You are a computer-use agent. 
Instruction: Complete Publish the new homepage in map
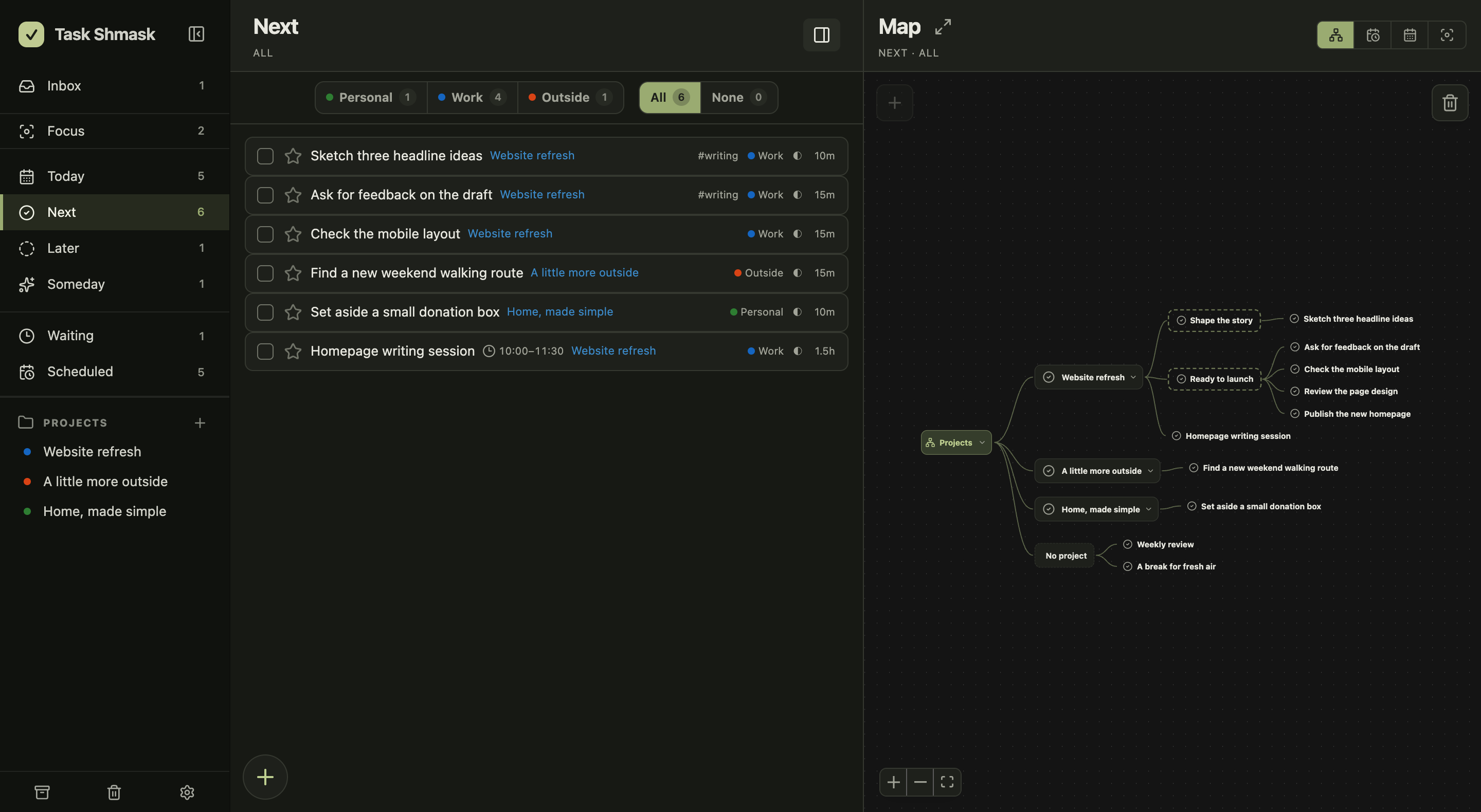pos(1295,414)
